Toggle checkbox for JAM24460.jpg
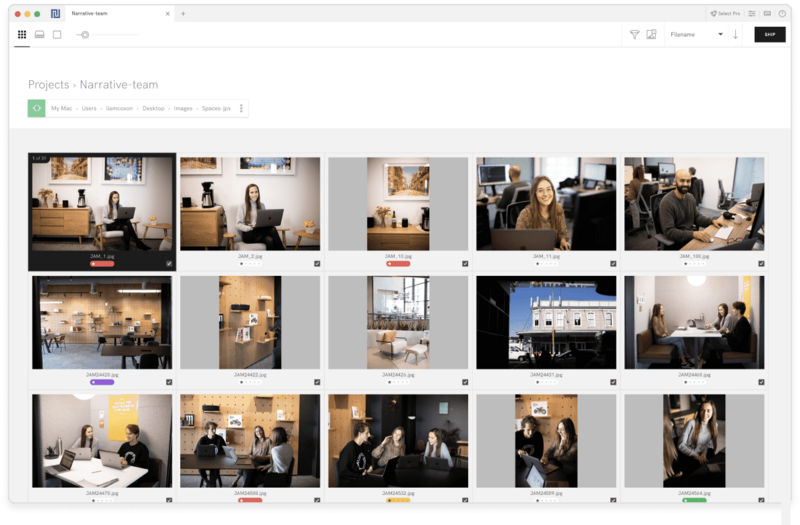The height and width of the screenshot is (525, 800). (x=761, y=382)
